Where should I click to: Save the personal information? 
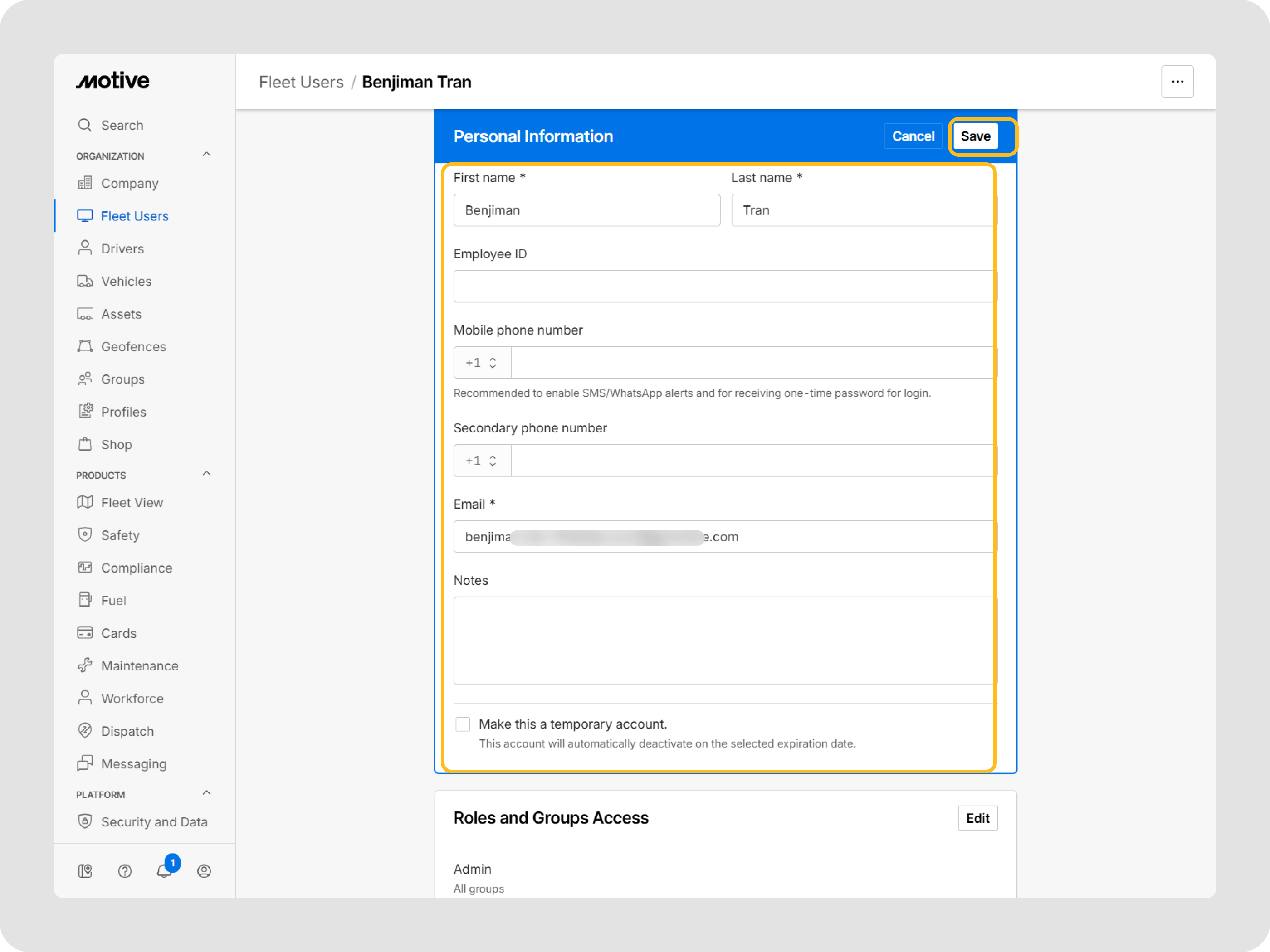[x=975, y=136]
